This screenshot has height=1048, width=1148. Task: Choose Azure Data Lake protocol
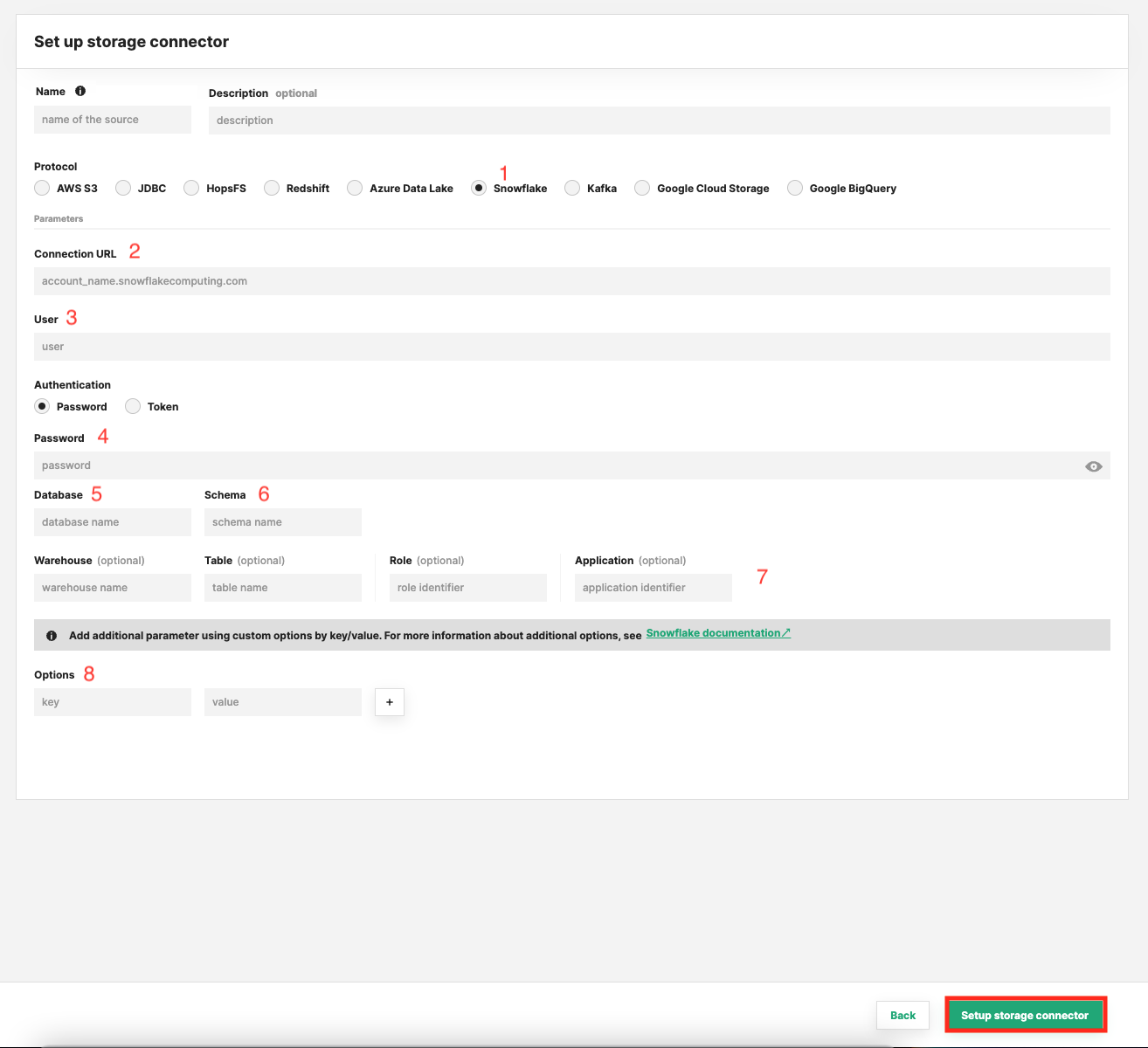tap(355, 188)
